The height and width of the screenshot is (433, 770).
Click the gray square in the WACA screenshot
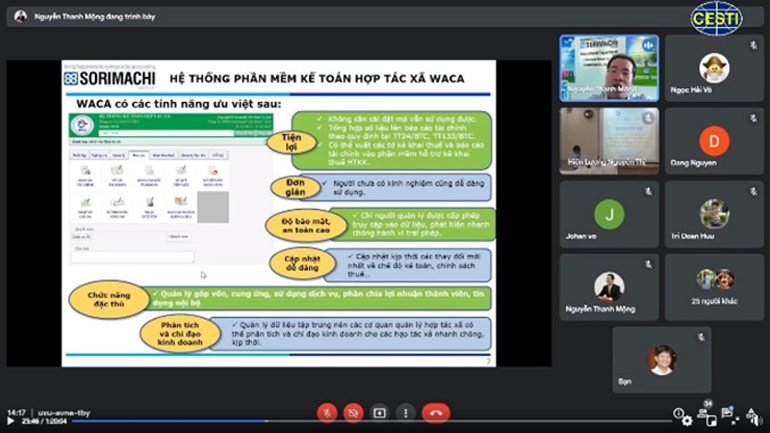(213, 207)
